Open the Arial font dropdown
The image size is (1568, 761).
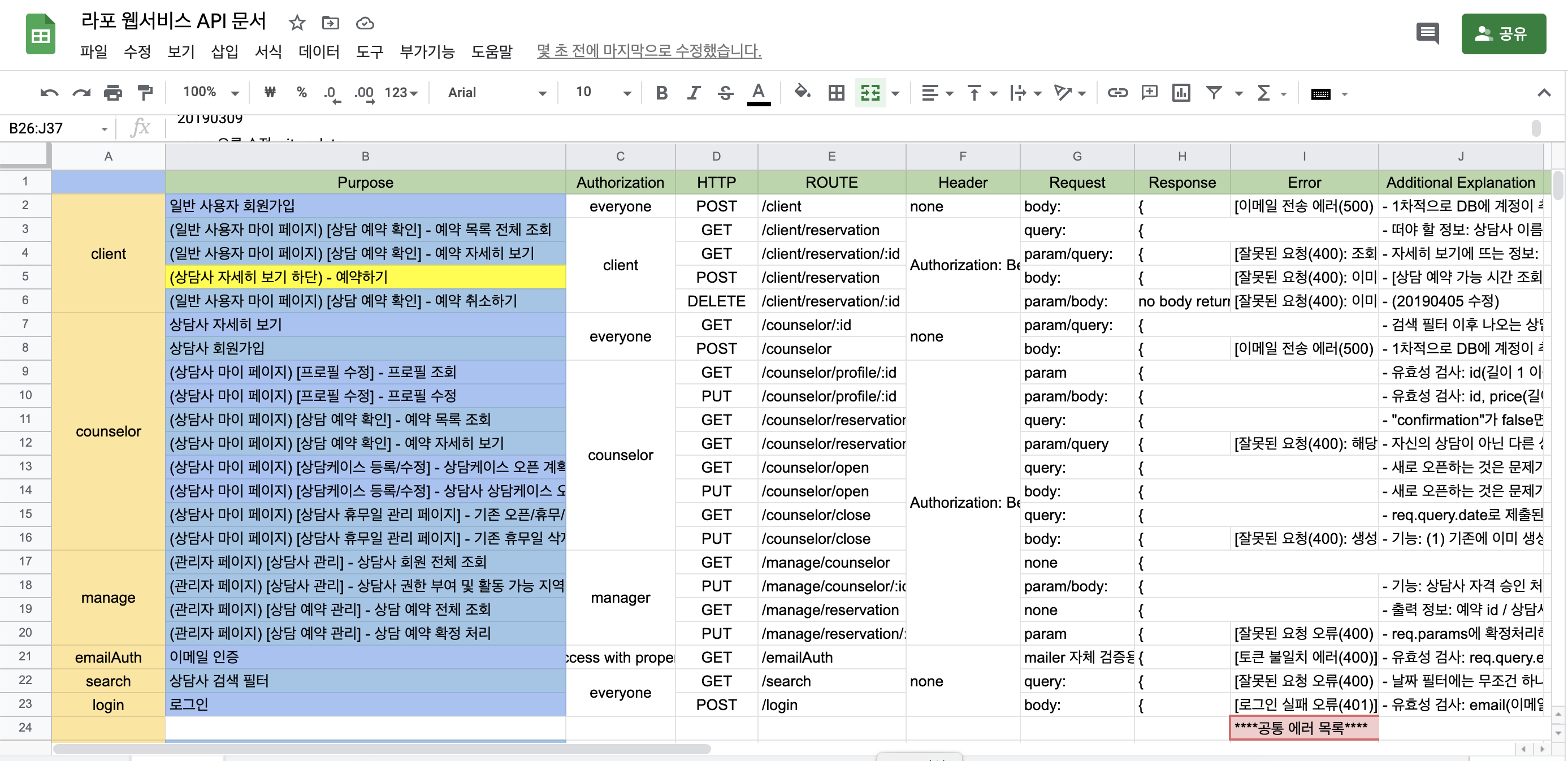[497, 93]
